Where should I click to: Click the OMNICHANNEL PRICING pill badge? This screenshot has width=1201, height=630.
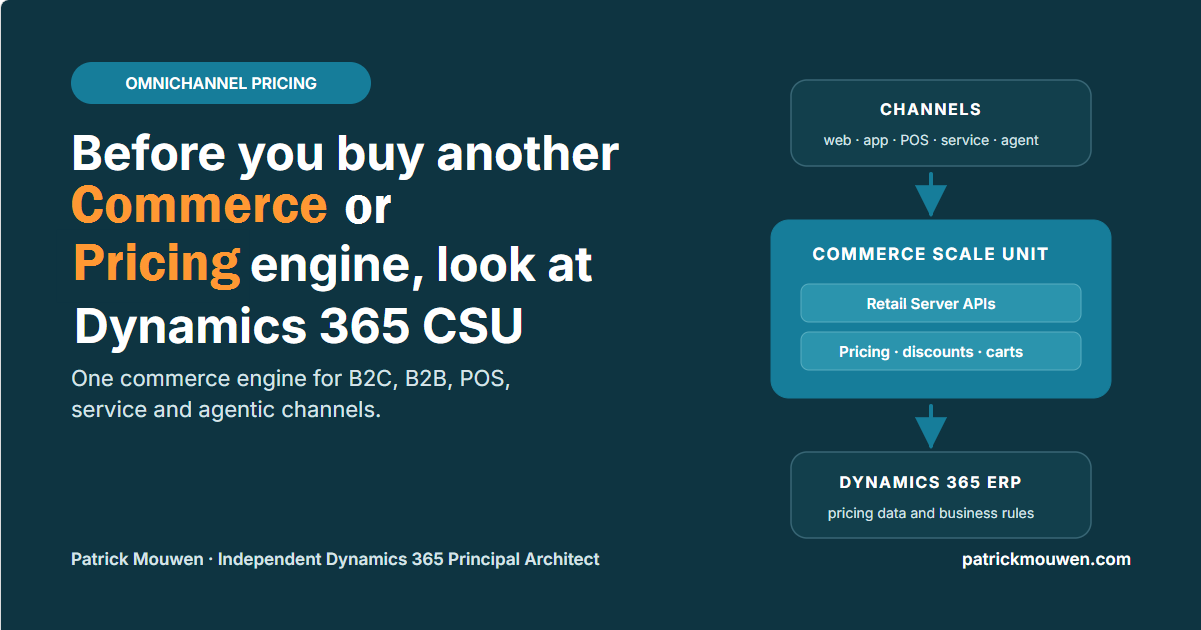(221, 83)
